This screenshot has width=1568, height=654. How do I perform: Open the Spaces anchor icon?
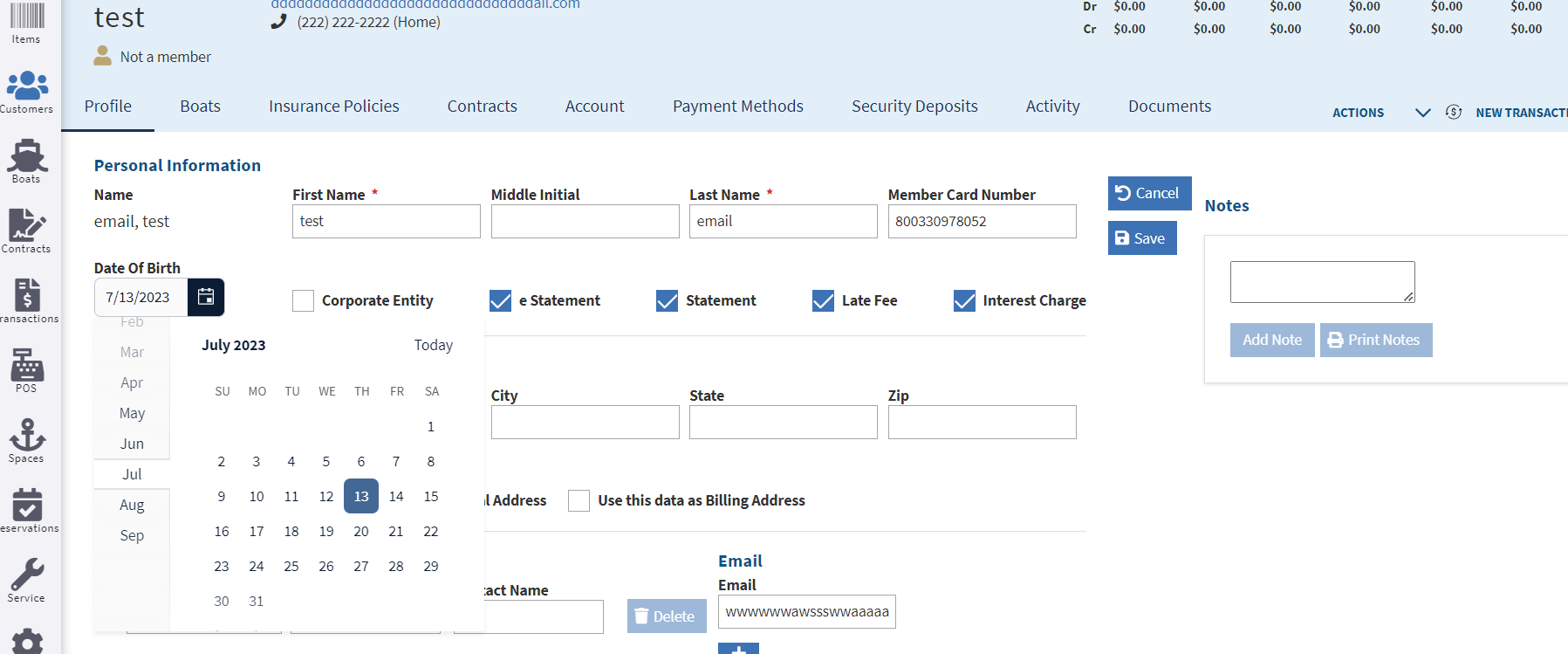click(x=27, y=440)
